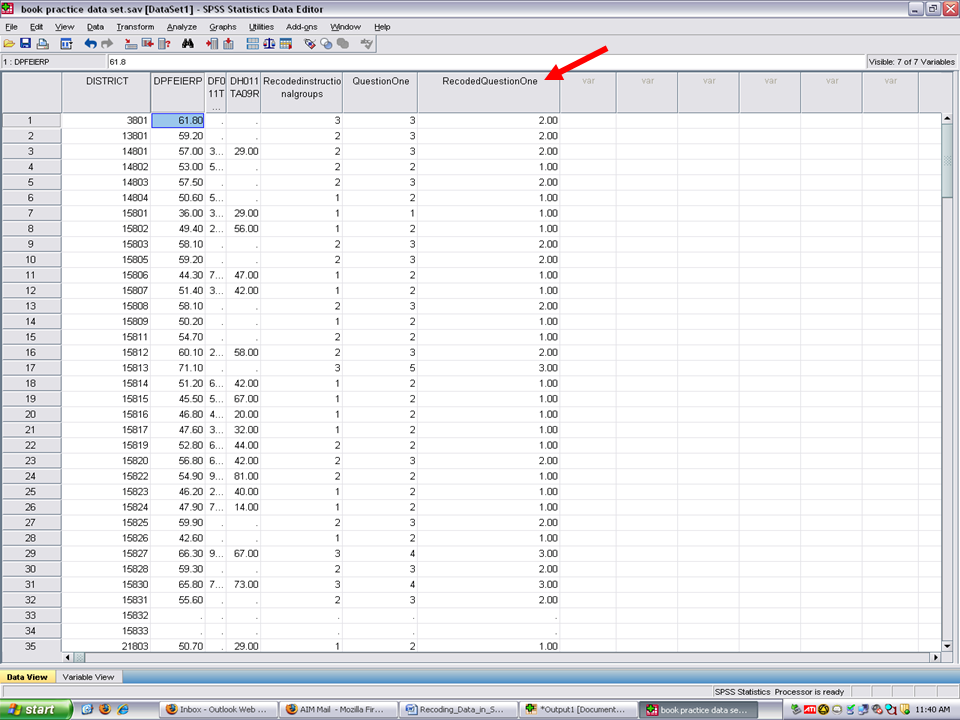Click the Split File toolbar icon
This screenshot has width=960, height=720.
252,44
